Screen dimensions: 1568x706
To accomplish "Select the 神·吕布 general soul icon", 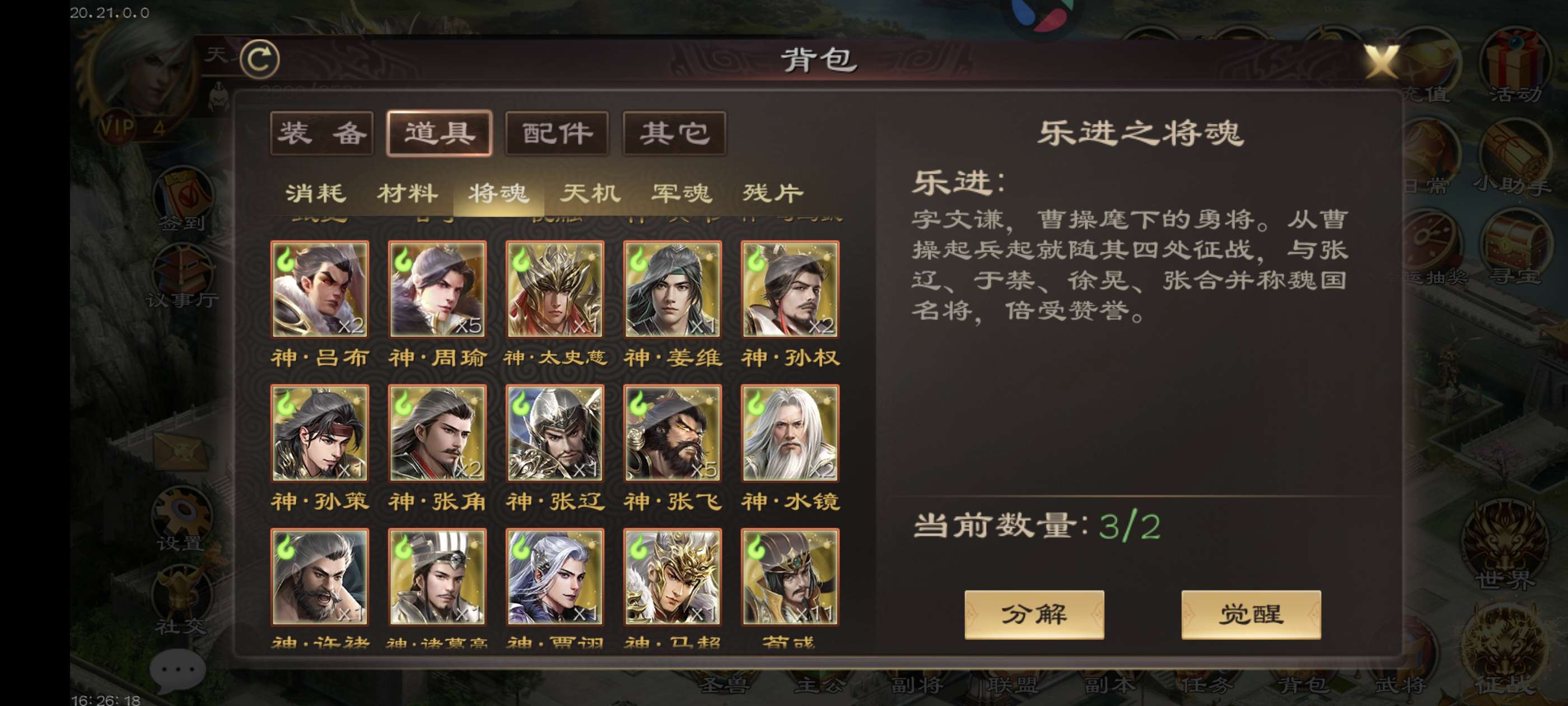I will pos(320,289).
